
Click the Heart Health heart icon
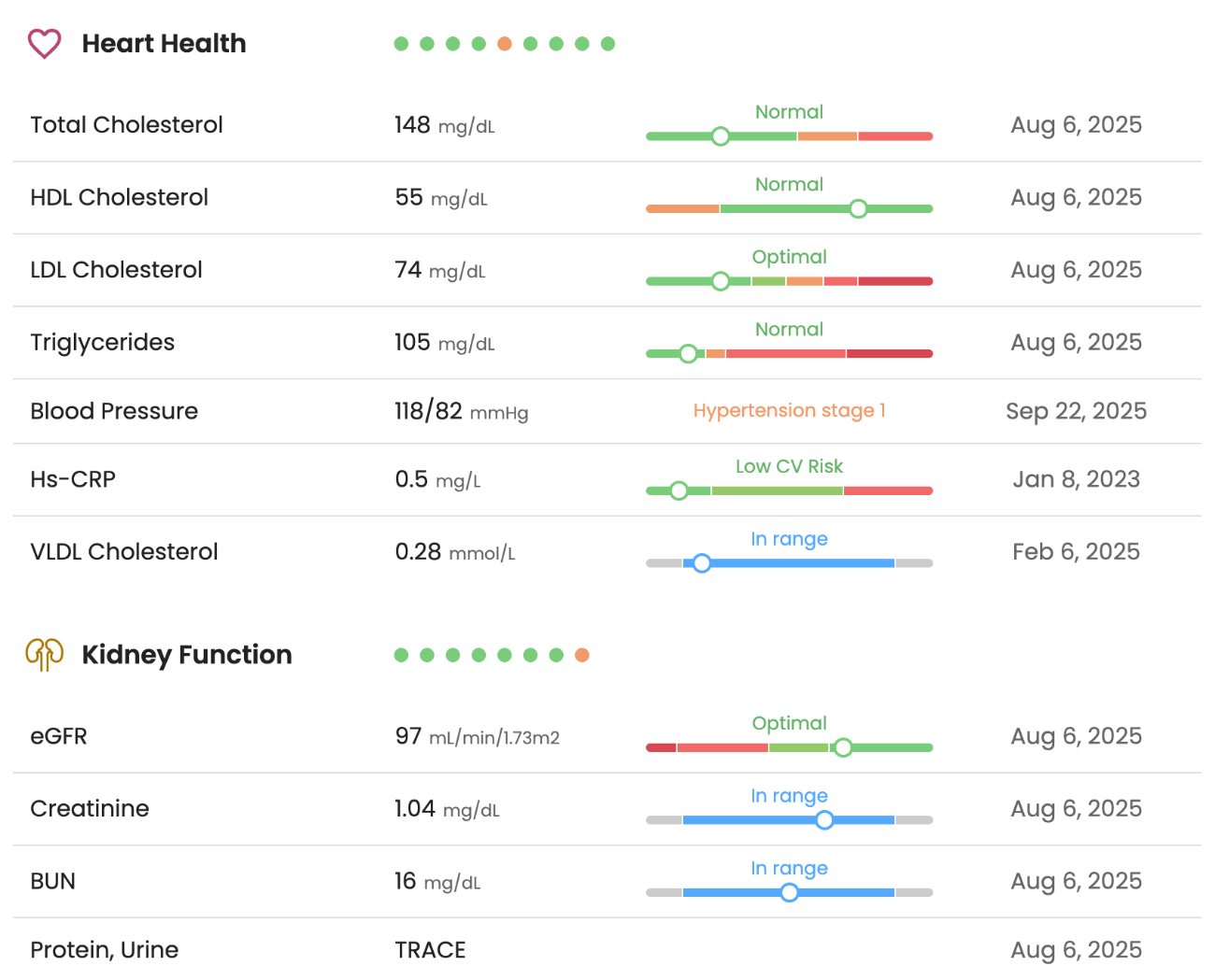(44, 44)
